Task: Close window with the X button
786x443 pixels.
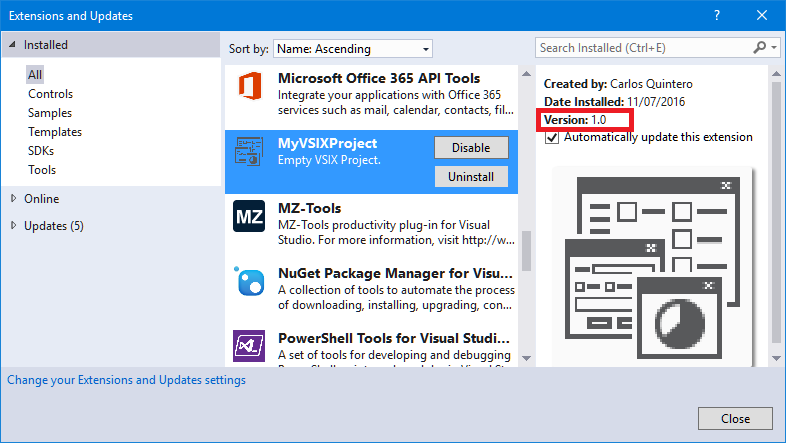Action: click(x=762, y=15)
